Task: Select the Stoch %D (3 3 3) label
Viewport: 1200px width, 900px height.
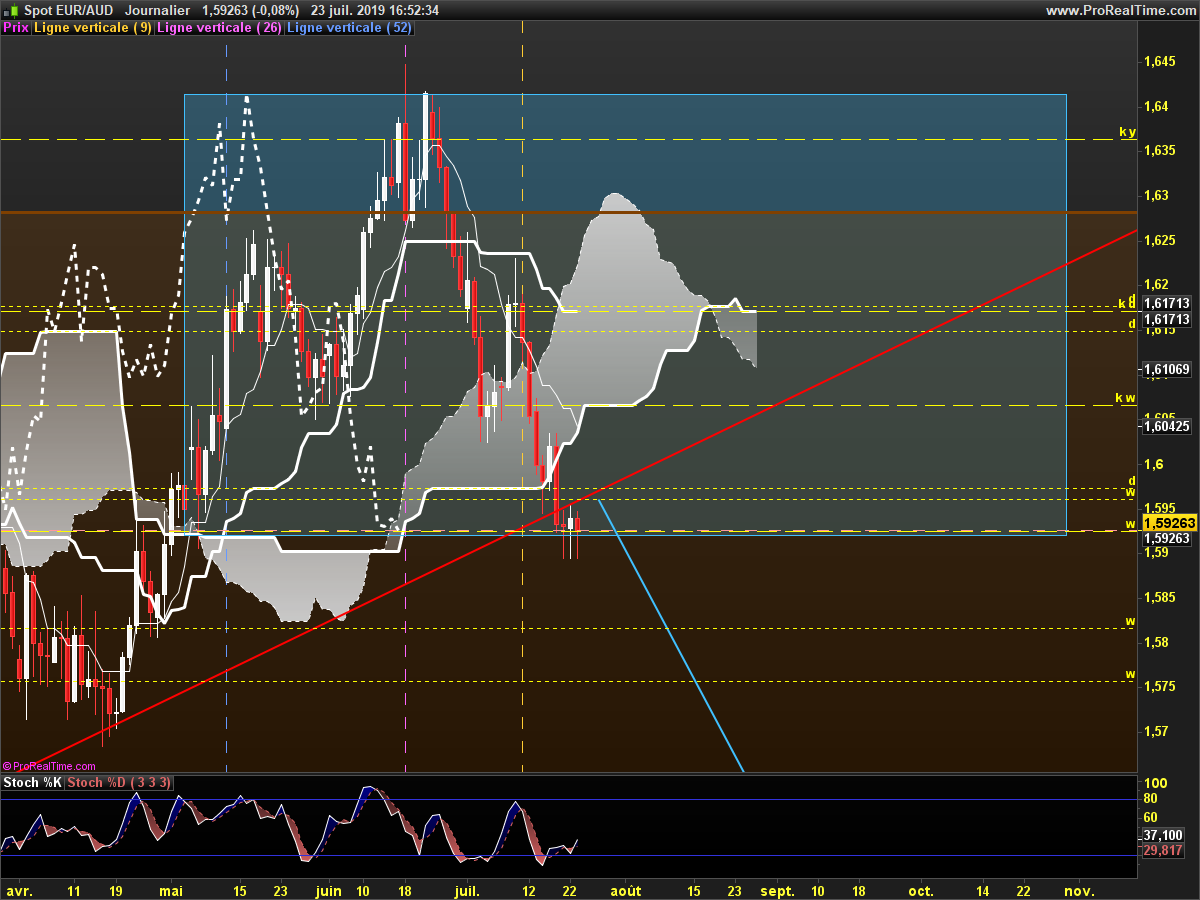Action: pos(120,782)
